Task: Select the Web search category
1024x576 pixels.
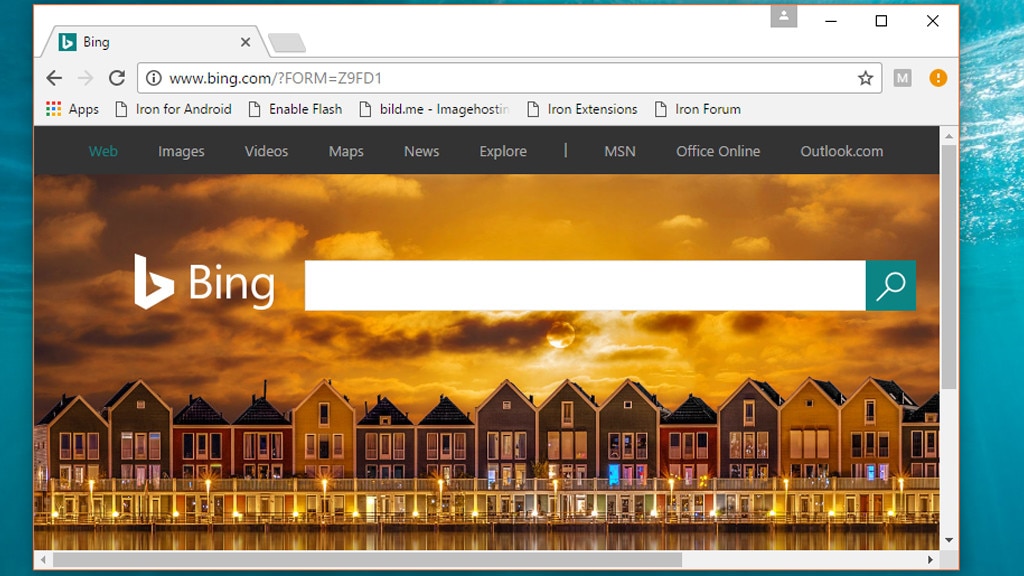Action: click(x=103, y=151)
